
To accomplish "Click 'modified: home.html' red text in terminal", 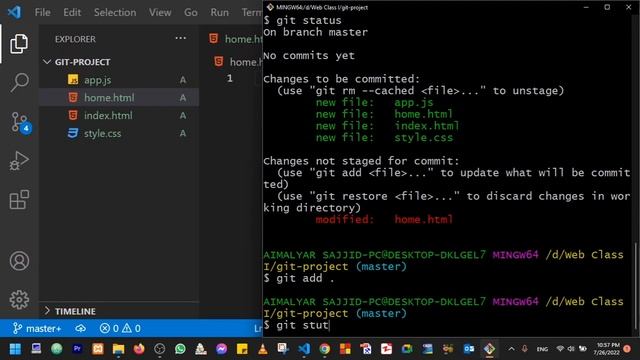I will [384, 220].
